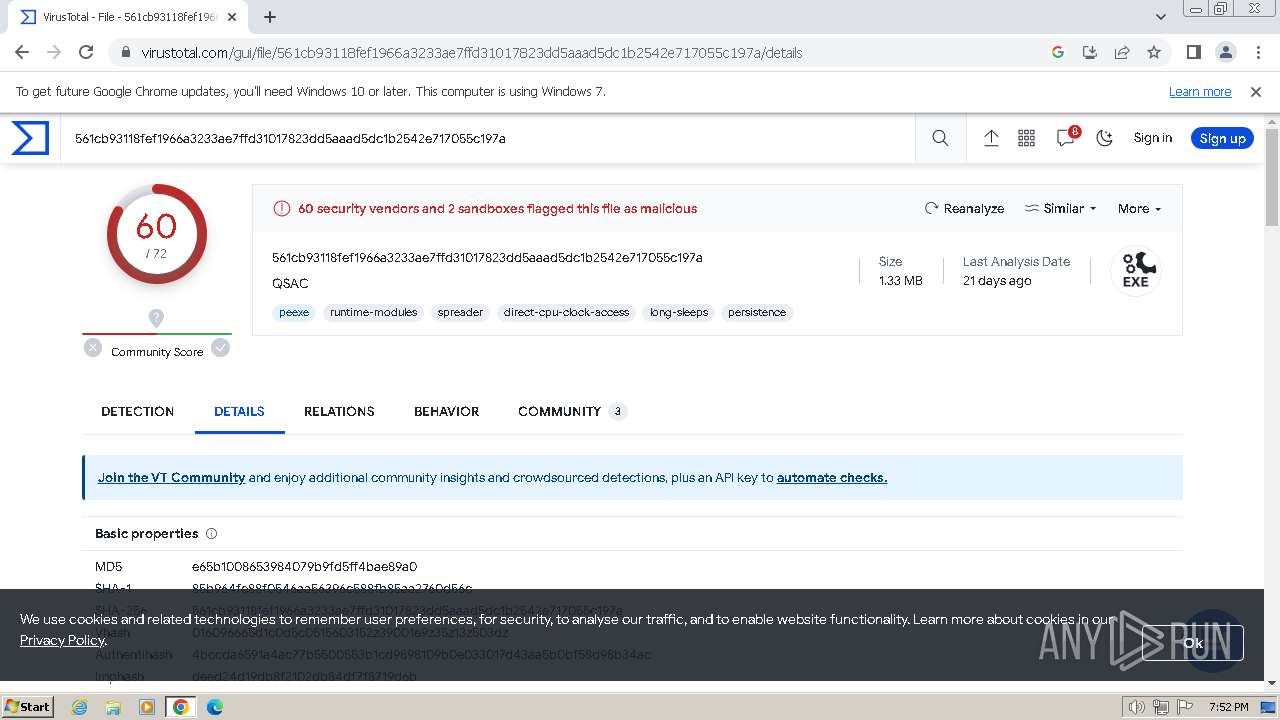Click the address bar URL

[471, 53]
